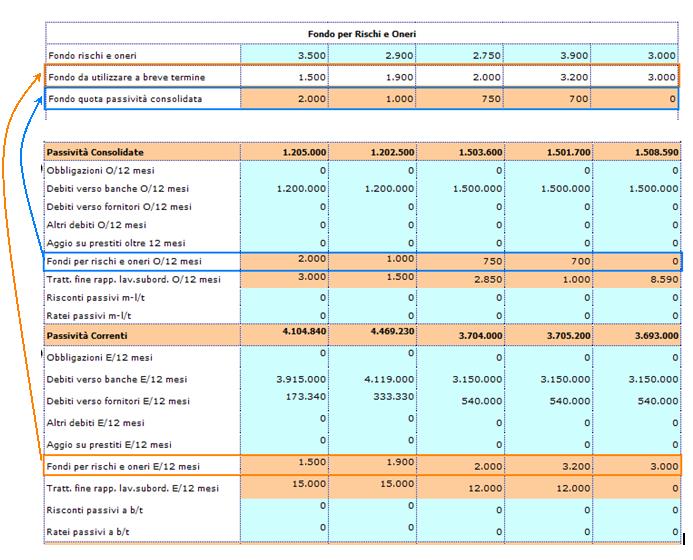Select the Ratei passivi a b/t label
The image size is (693, 560).
(88, 532)
